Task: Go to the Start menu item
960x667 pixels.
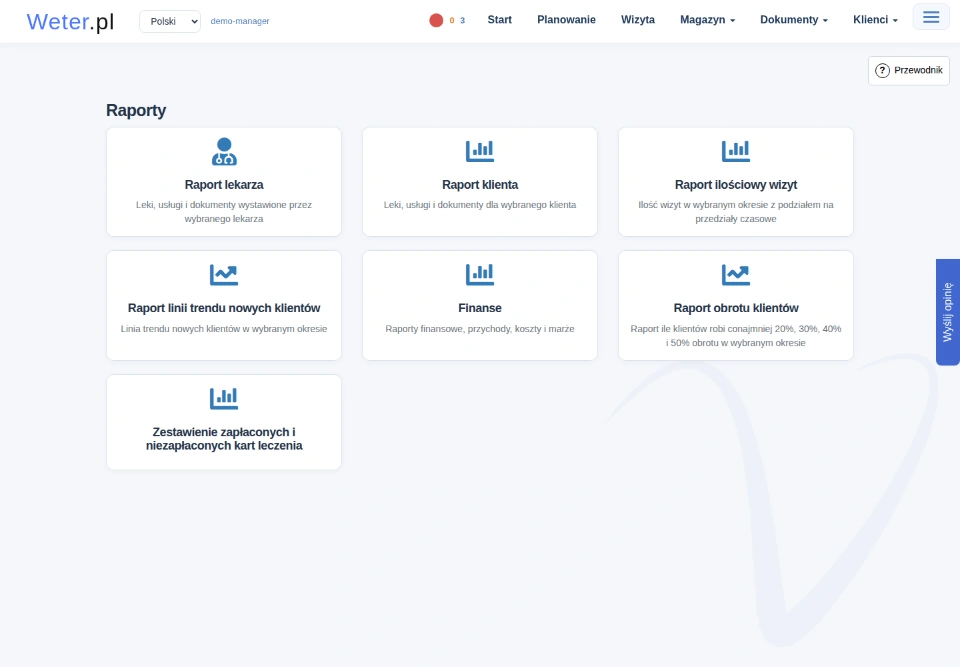Action: 499,20
